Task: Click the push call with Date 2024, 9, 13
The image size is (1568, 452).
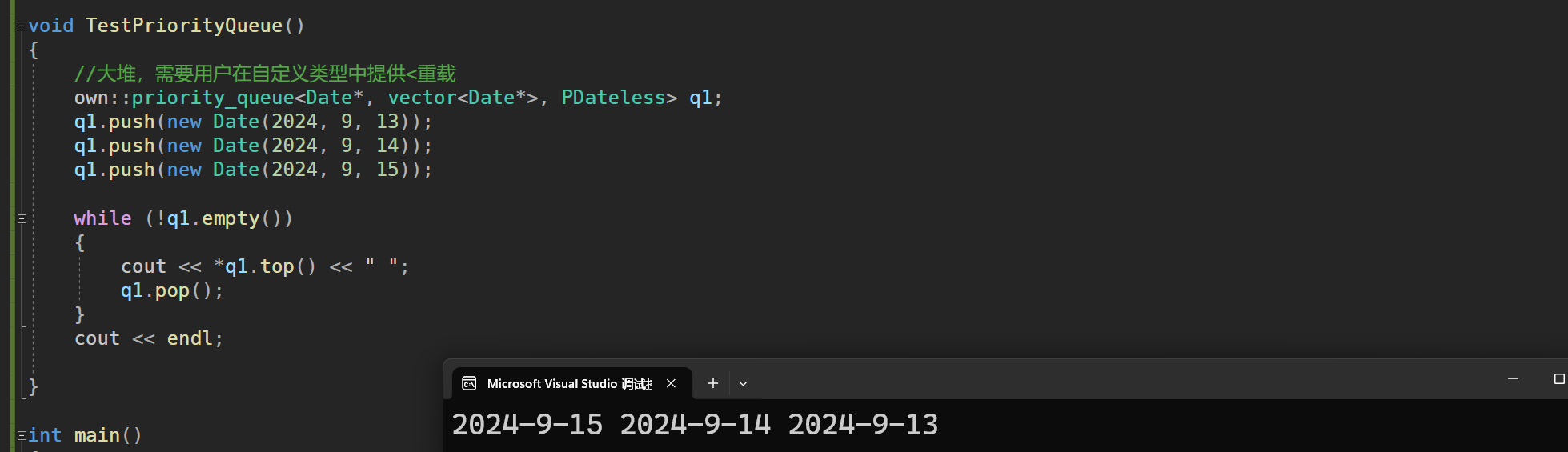Action: point(253,122)
